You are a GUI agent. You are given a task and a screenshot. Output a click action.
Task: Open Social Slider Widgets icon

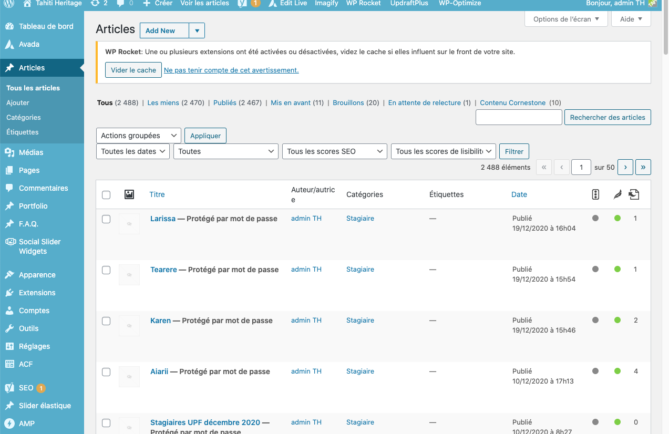point(10,242)
